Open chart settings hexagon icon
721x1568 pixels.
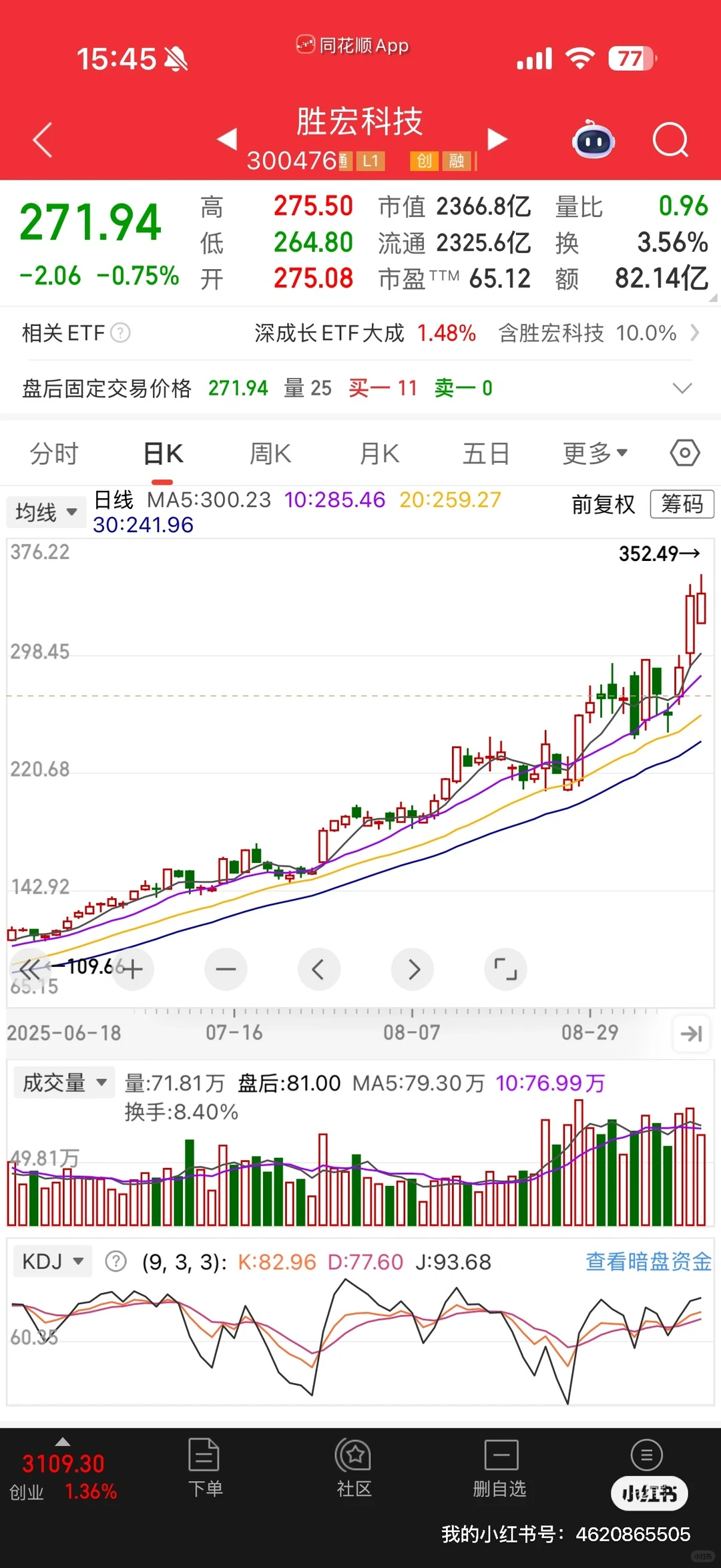685,453
